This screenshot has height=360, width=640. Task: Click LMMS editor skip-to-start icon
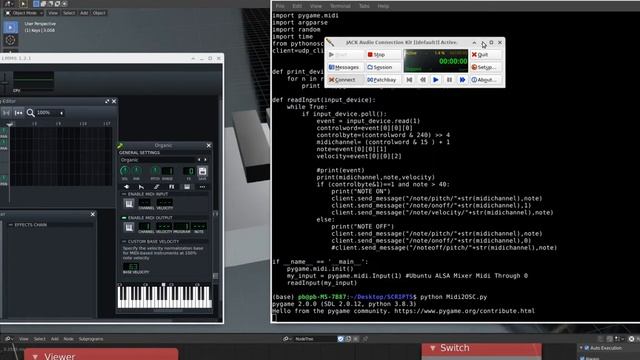pos(19,113)
